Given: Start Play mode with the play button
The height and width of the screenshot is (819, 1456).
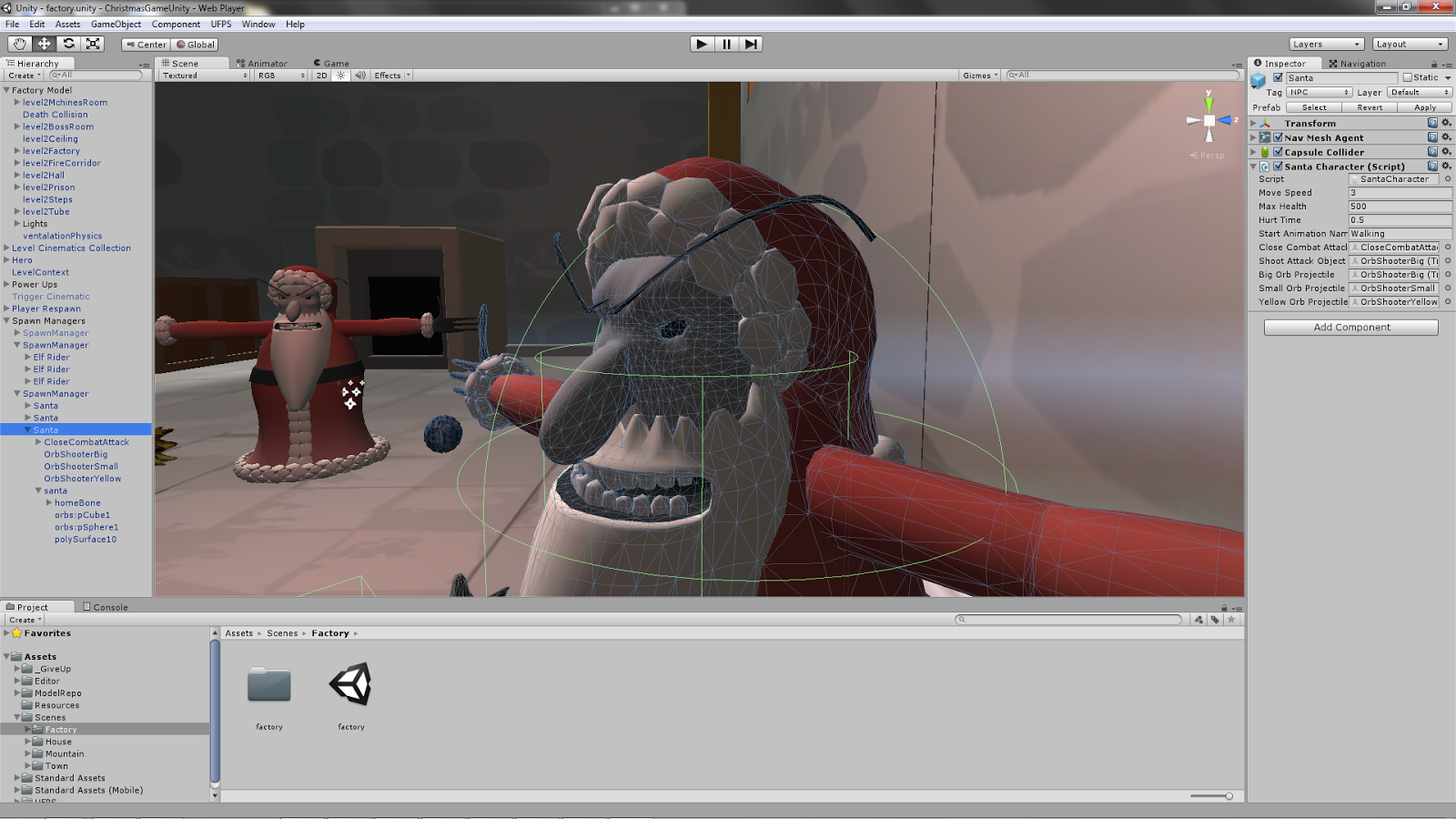Looking at the screenshot, I should pyautogui.click(x=702, y=44).
